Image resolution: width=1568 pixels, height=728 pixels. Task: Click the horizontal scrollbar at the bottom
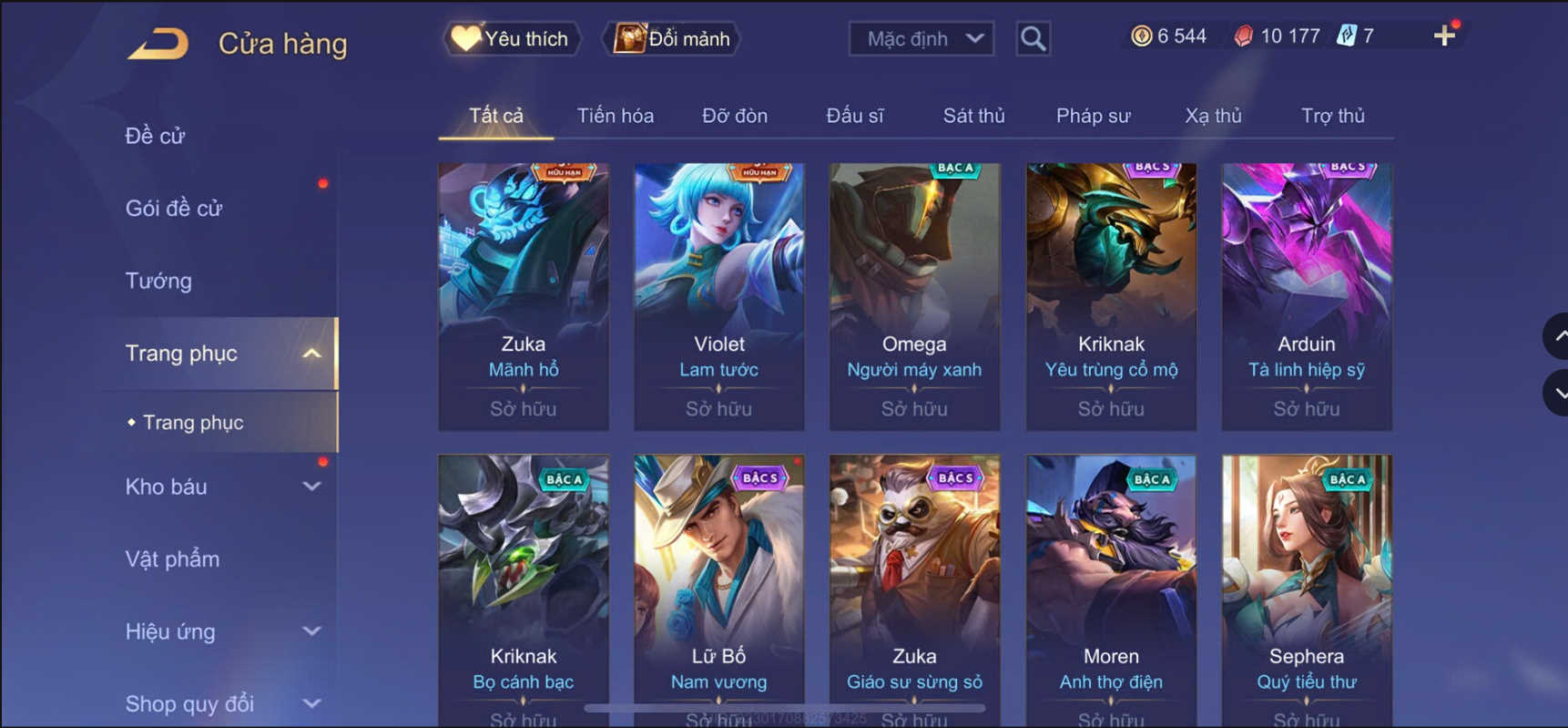click(784, 708)
